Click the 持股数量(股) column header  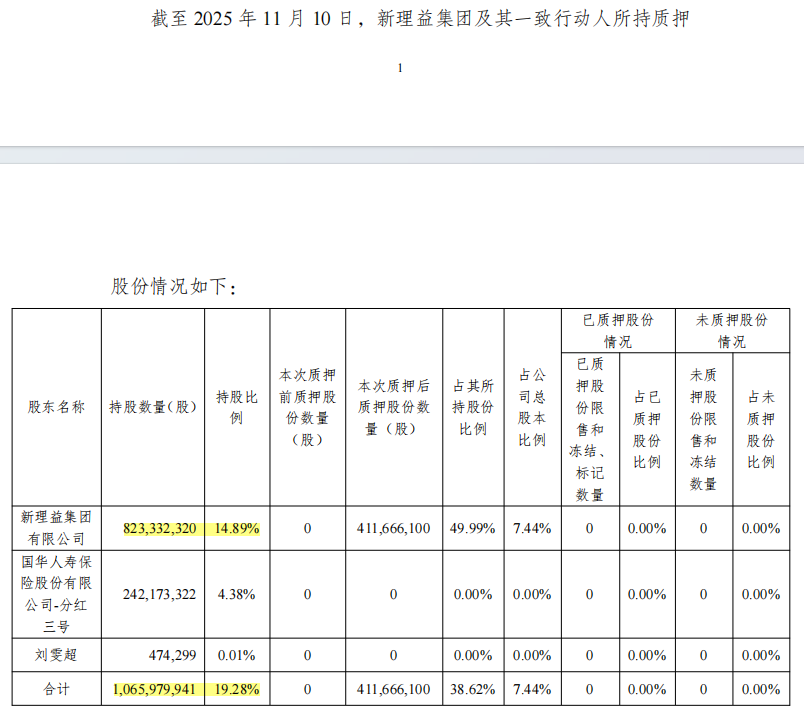(x=153, y=407)
